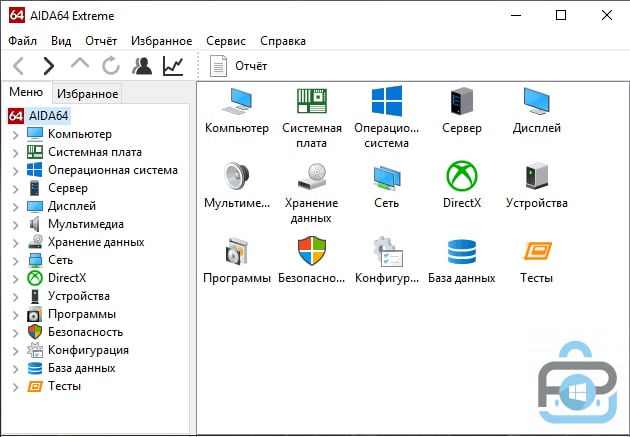Open the Вид menu
The height and width of the screenshot is (437, 630).
61,41
